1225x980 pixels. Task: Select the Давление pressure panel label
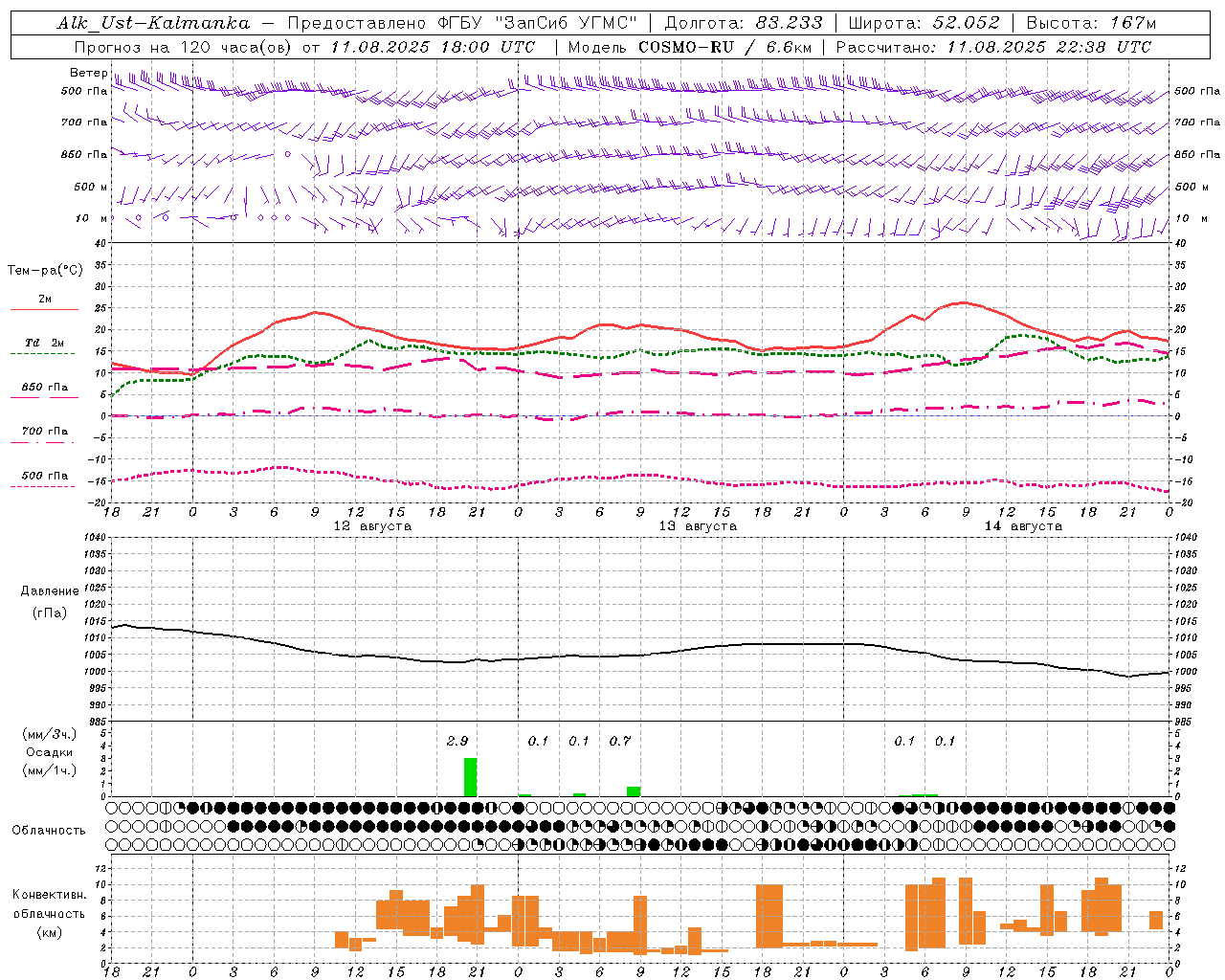pos(50,591)
